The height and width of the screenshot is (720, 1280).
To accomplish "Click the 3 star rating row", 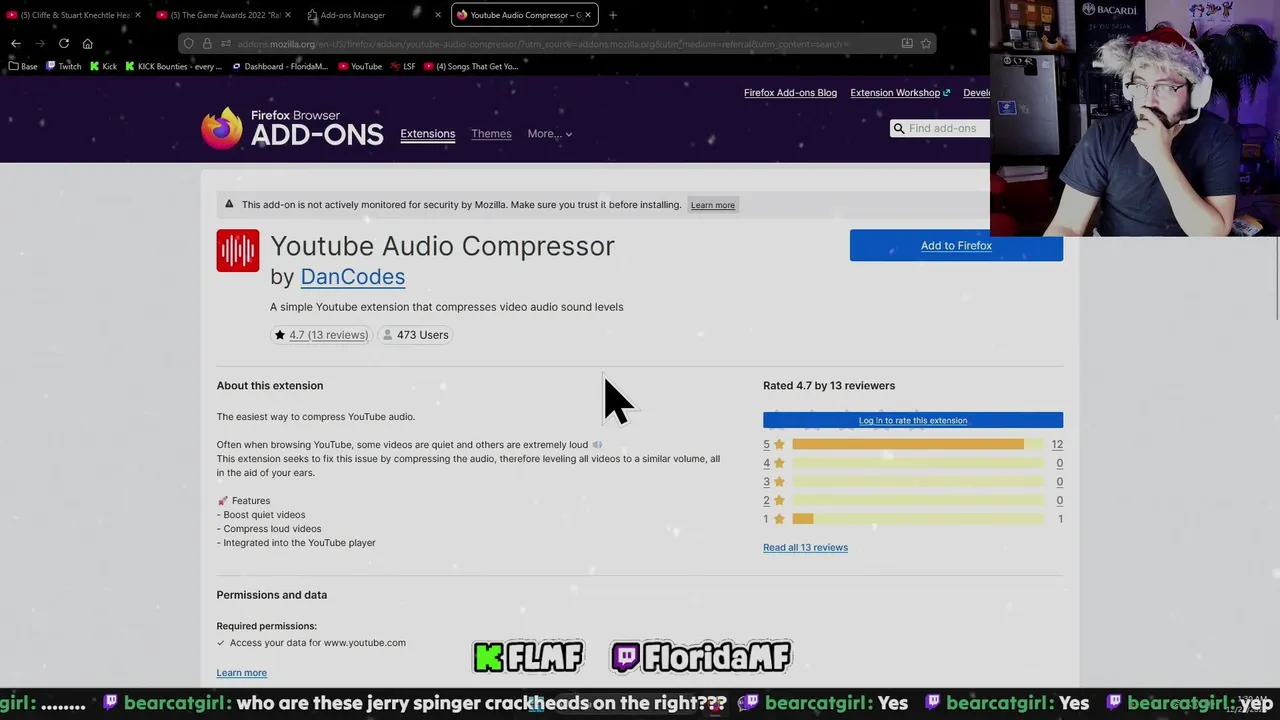I will (913, 482).
